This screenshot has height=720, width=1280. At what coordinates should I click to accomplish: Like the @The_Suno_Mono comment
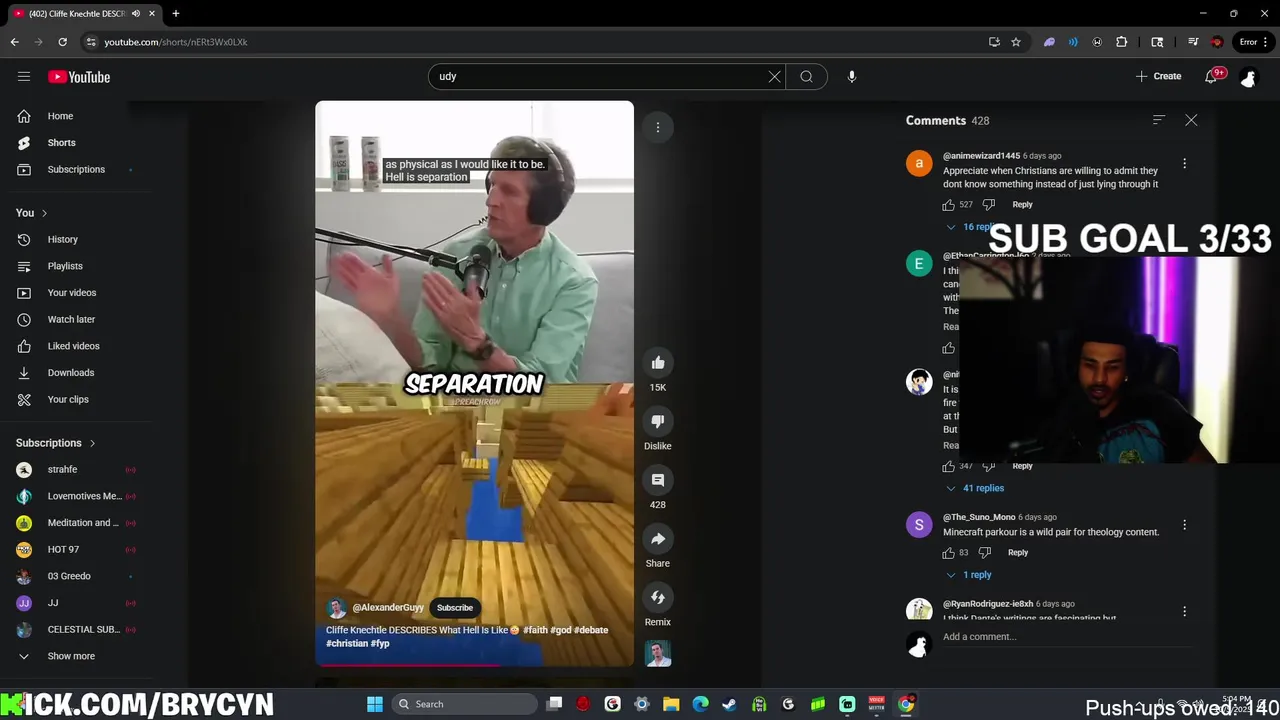pyautogui.click(x=948, y=552)
